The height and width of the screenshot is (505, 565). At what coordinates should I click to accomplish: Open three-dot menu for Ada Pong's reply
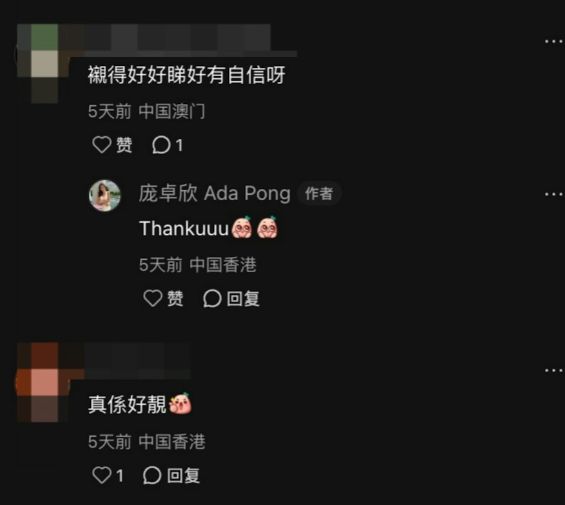tap(554, 195)
